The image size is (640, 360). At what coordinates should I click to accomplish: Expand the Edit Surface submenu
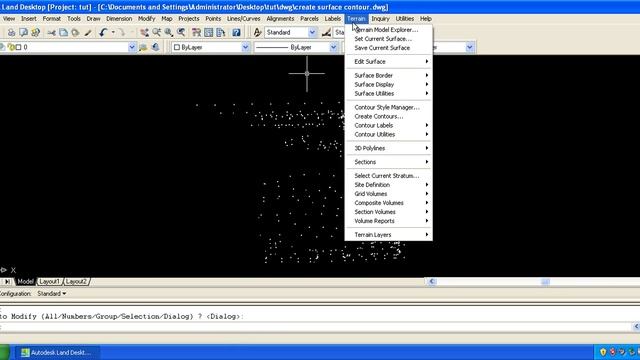pyautogui.click(x=389, y=62)
